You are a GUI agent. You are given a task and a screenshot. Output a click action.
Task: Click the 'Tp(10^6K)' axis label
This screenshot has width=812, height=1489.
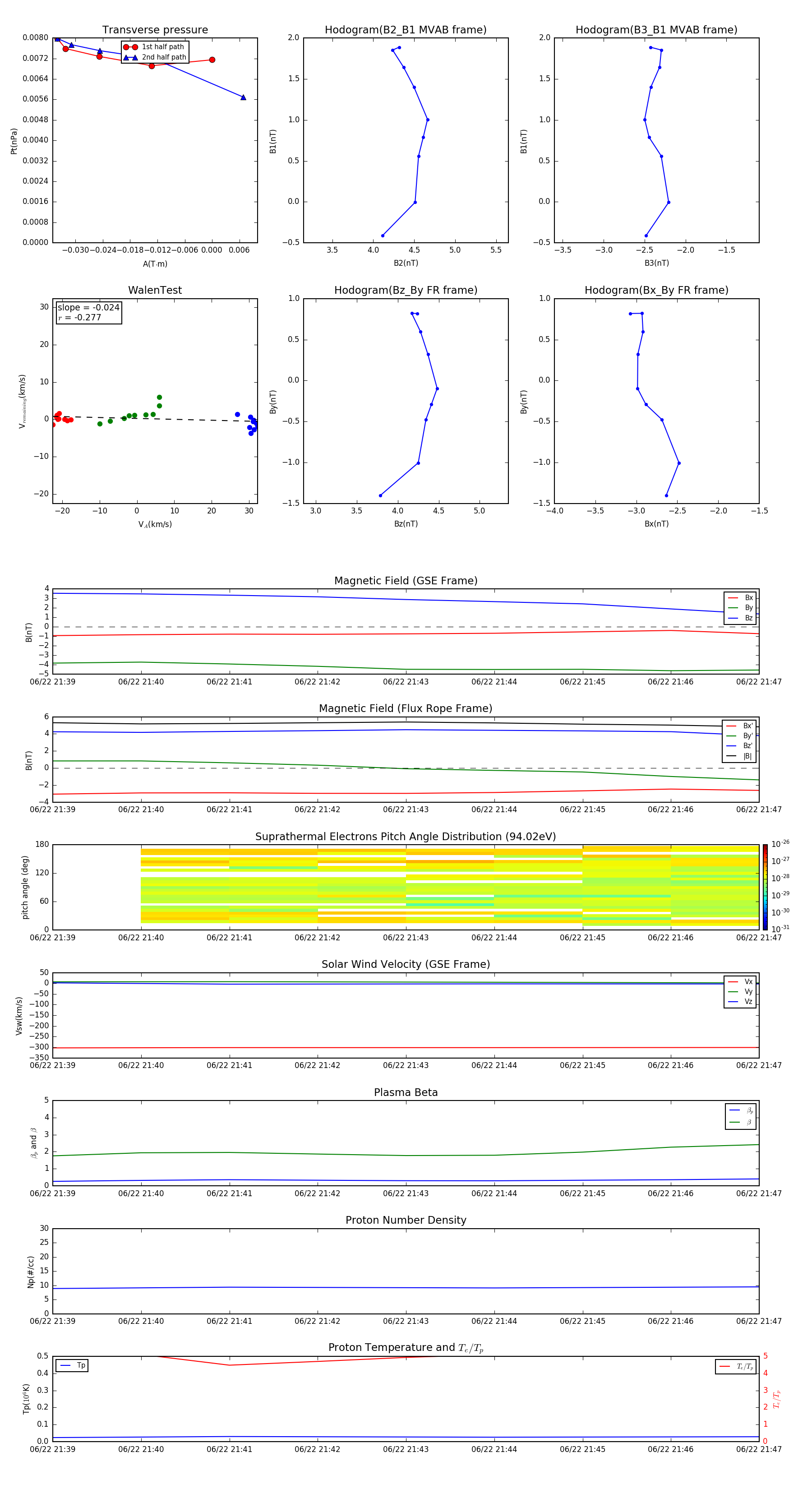26,1399
